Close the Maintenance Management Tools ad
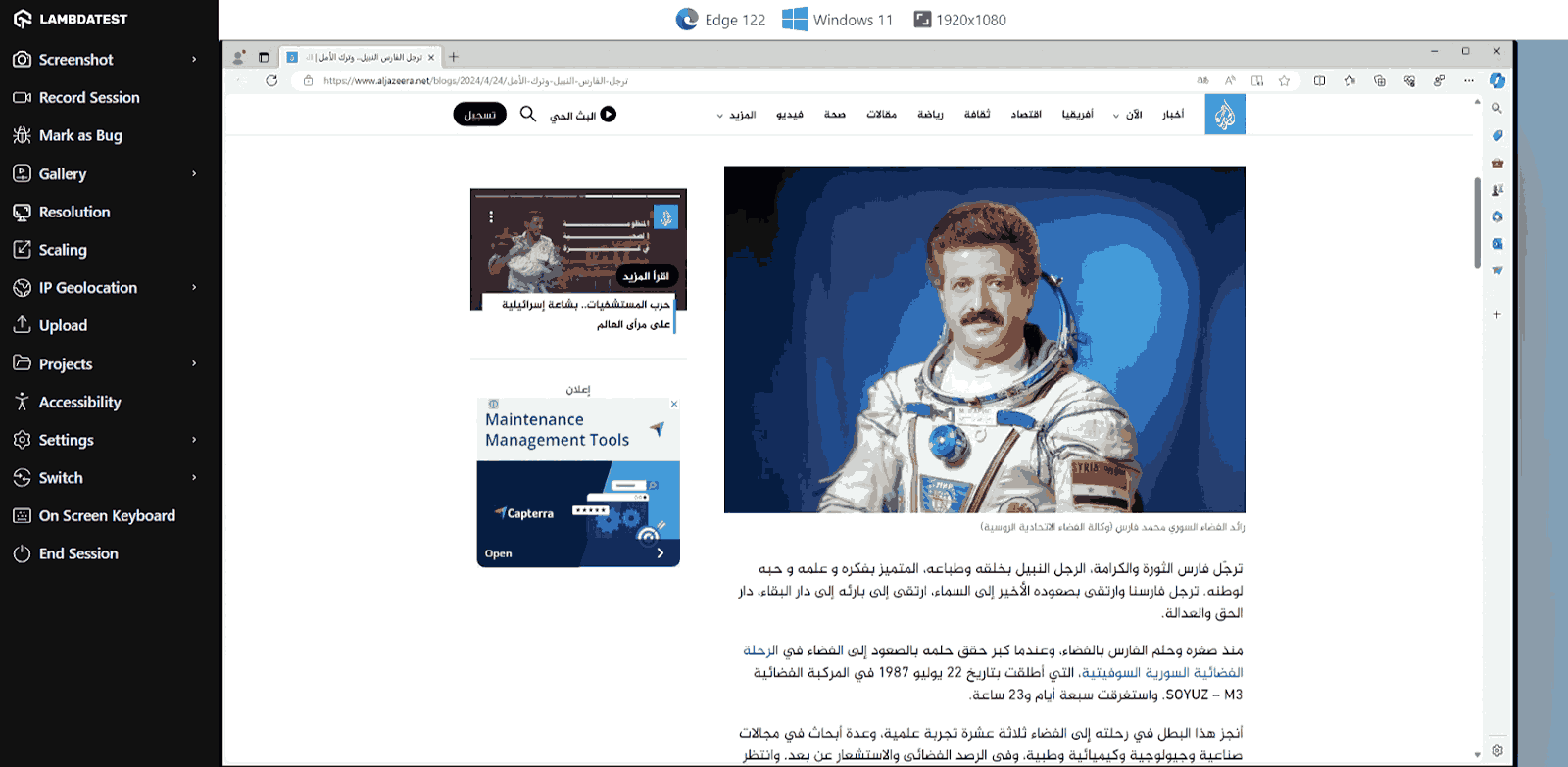Screen dimensions: 1568x767 674,404
